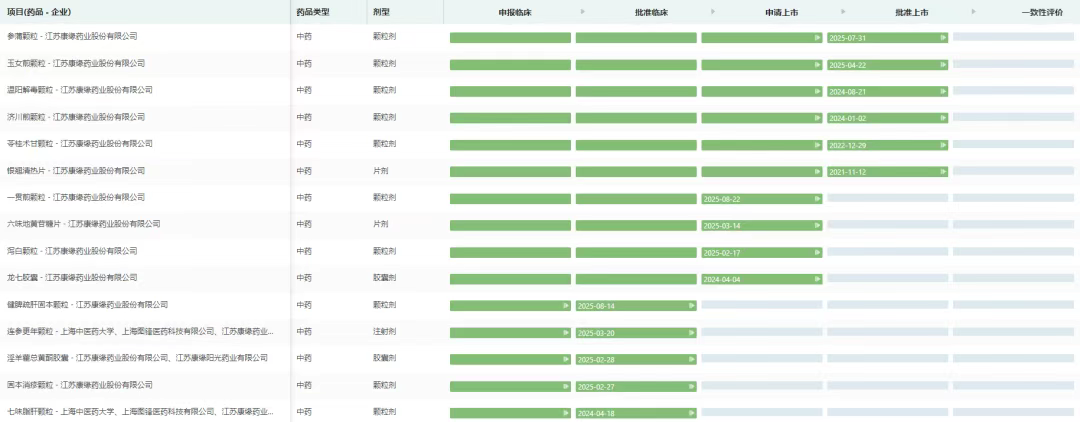Click the 2025-03-14 application progress bar

click(762, 226)
